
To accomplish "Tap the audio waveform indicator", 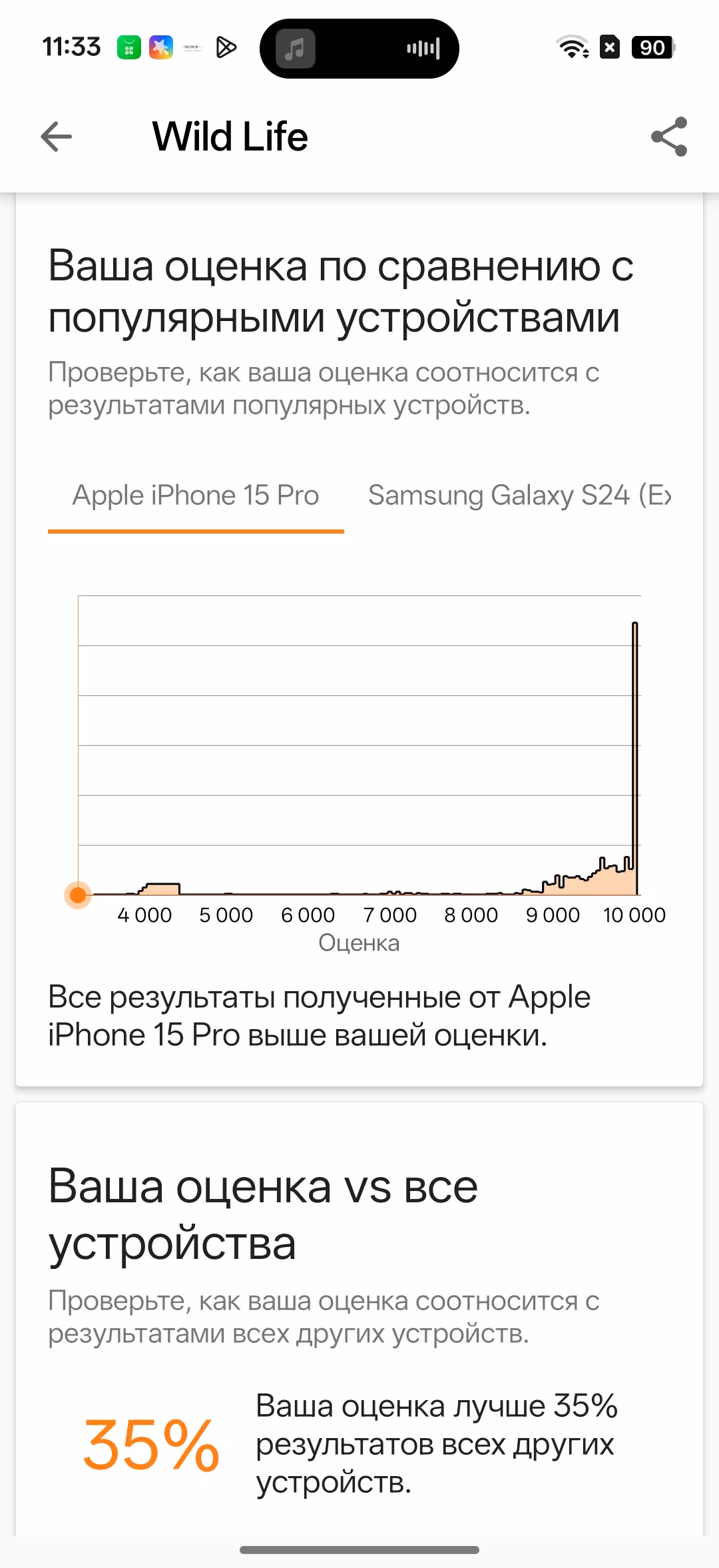I will tap(423, 49).
